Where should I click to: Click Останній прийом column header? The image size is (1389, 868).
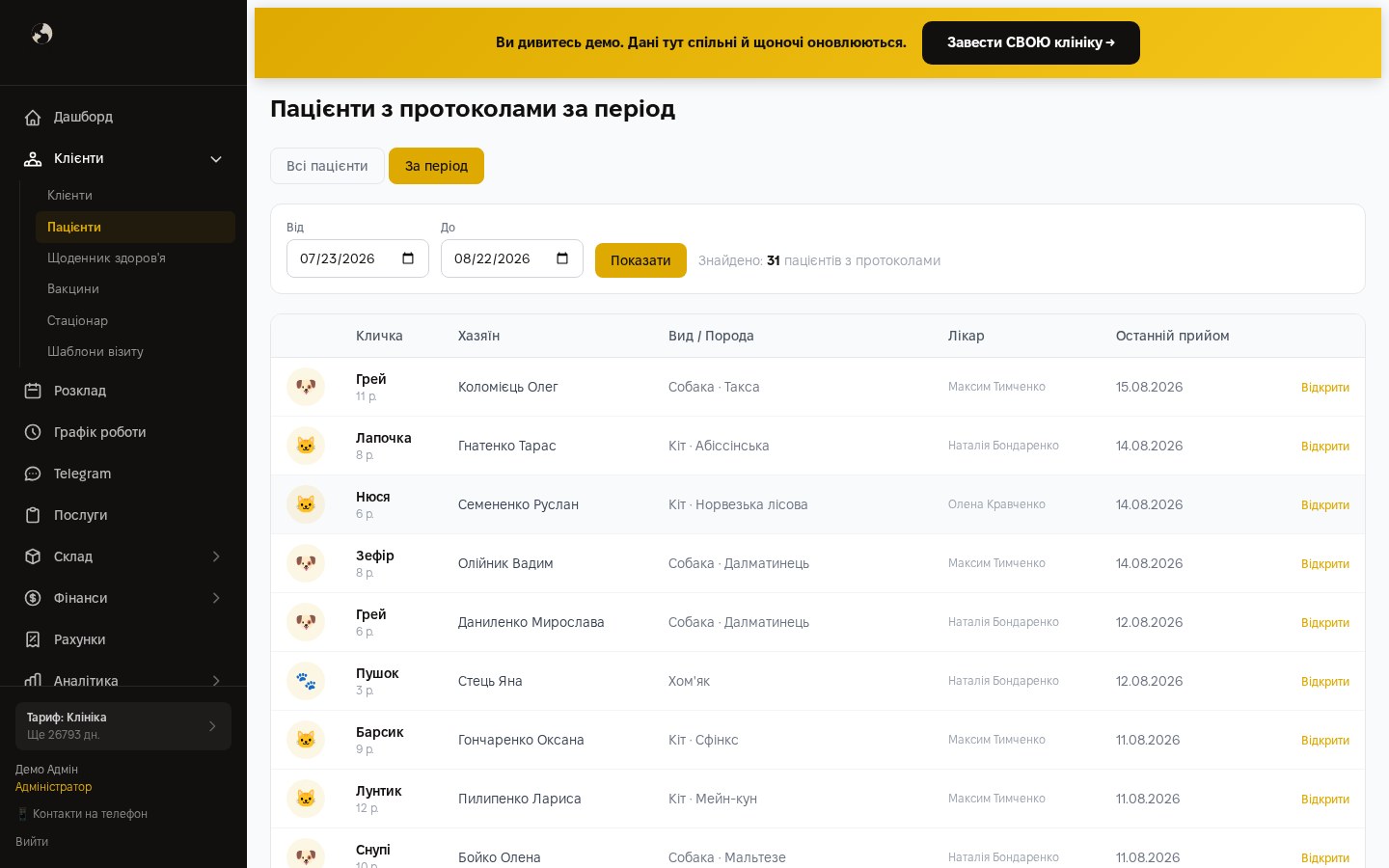click(1173, 336)
